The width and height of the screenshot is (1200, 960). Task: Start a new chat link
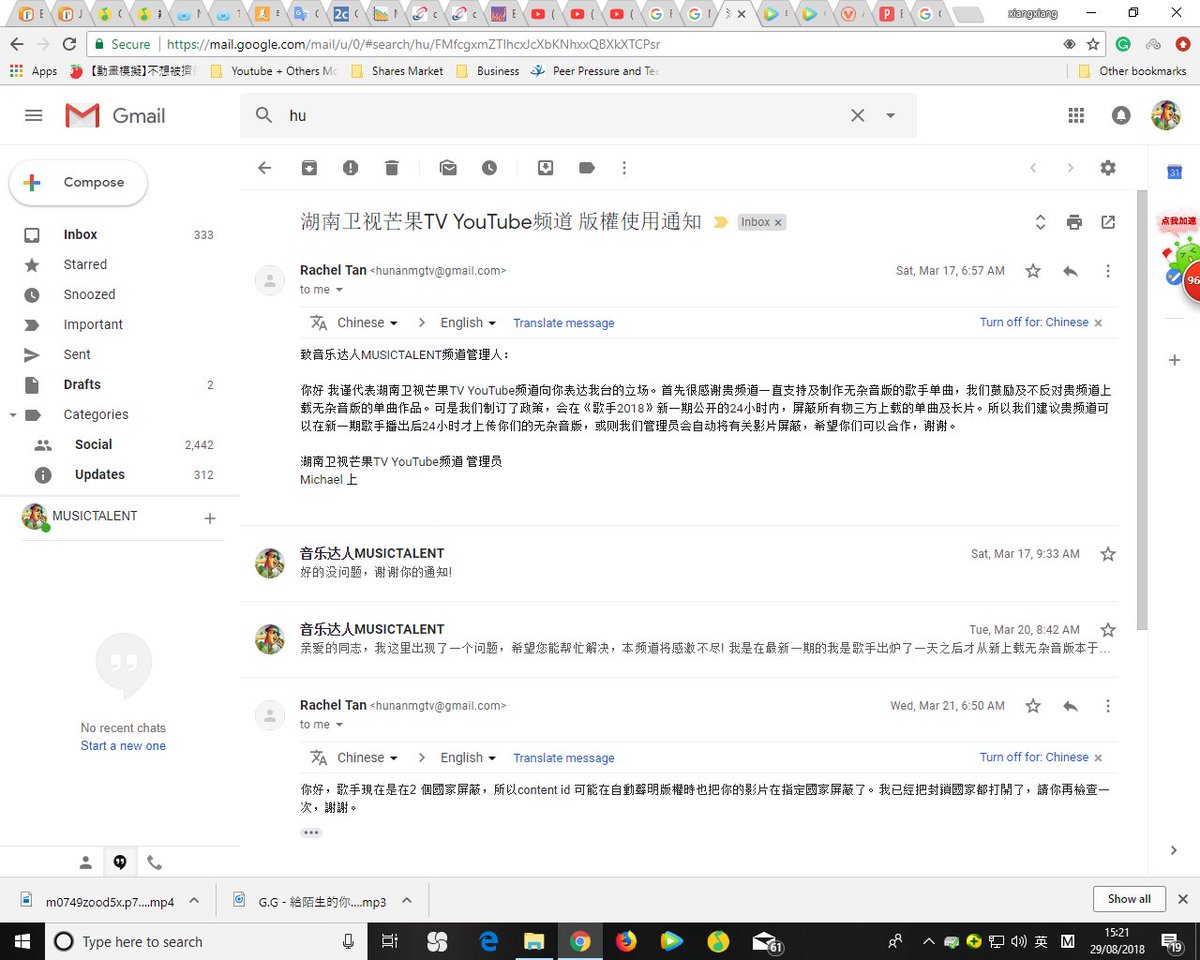pos(123,746)
